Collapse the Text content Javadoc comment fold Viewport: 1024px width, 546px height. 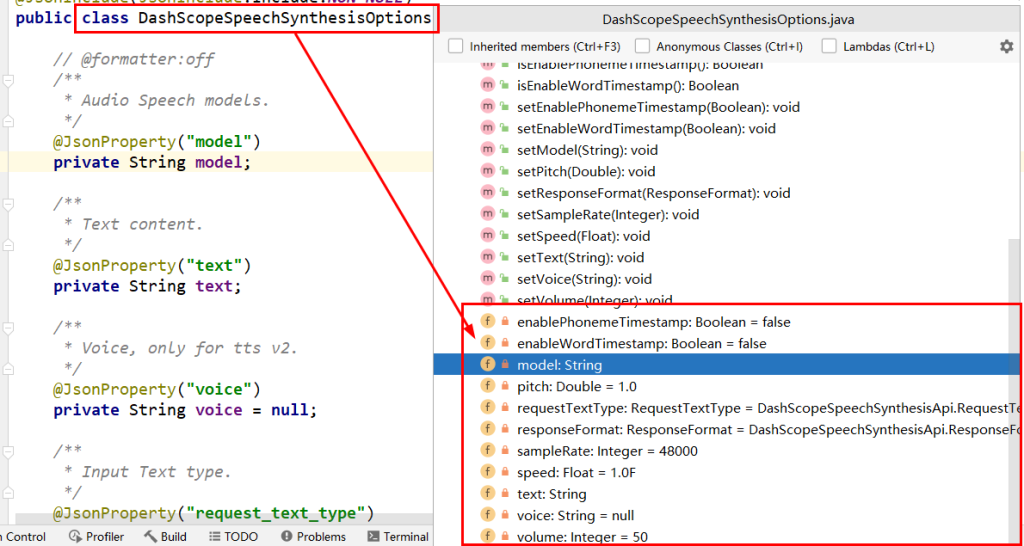pyautogui.click(x=8, y=204)
